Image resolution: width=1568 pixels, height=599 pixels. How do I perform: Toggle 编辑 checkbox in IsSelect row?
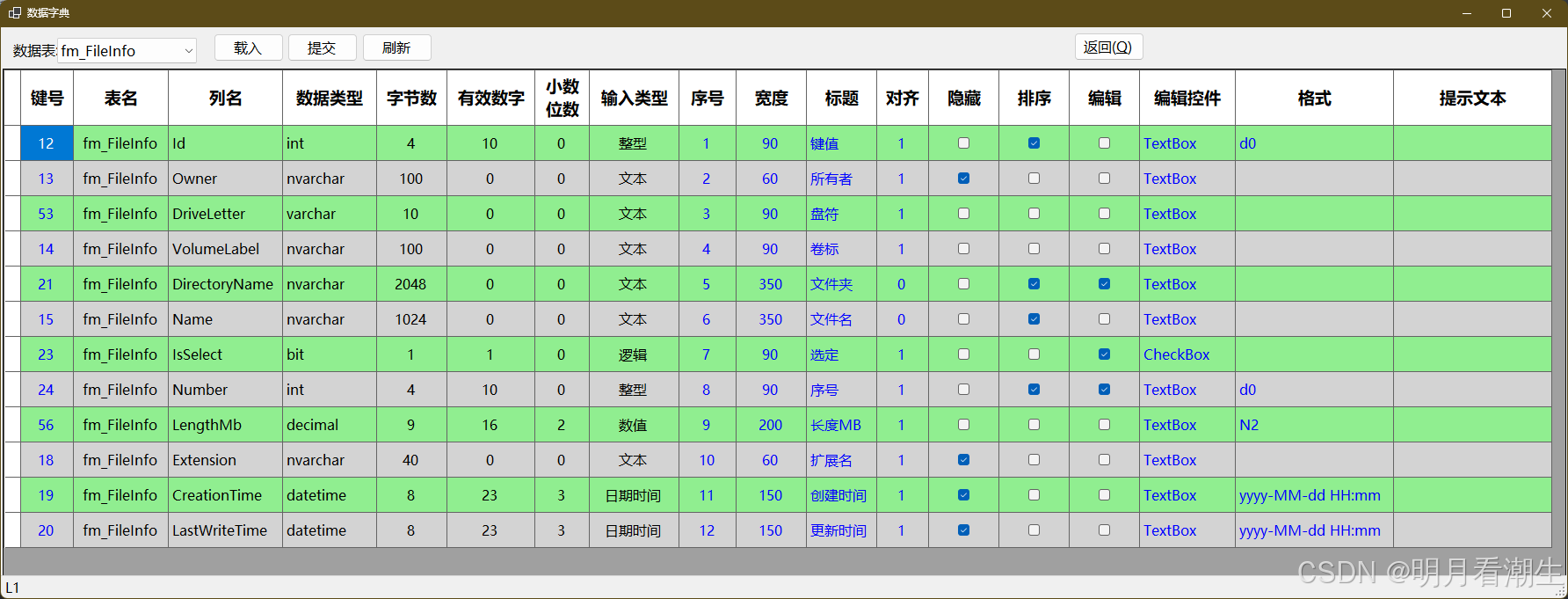[x=1104, y=354]
